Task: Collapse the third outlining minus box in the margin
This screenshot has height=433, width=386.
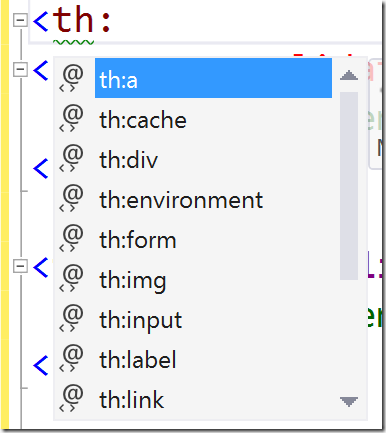Action: pyautogui.click(x=20, y=266)
